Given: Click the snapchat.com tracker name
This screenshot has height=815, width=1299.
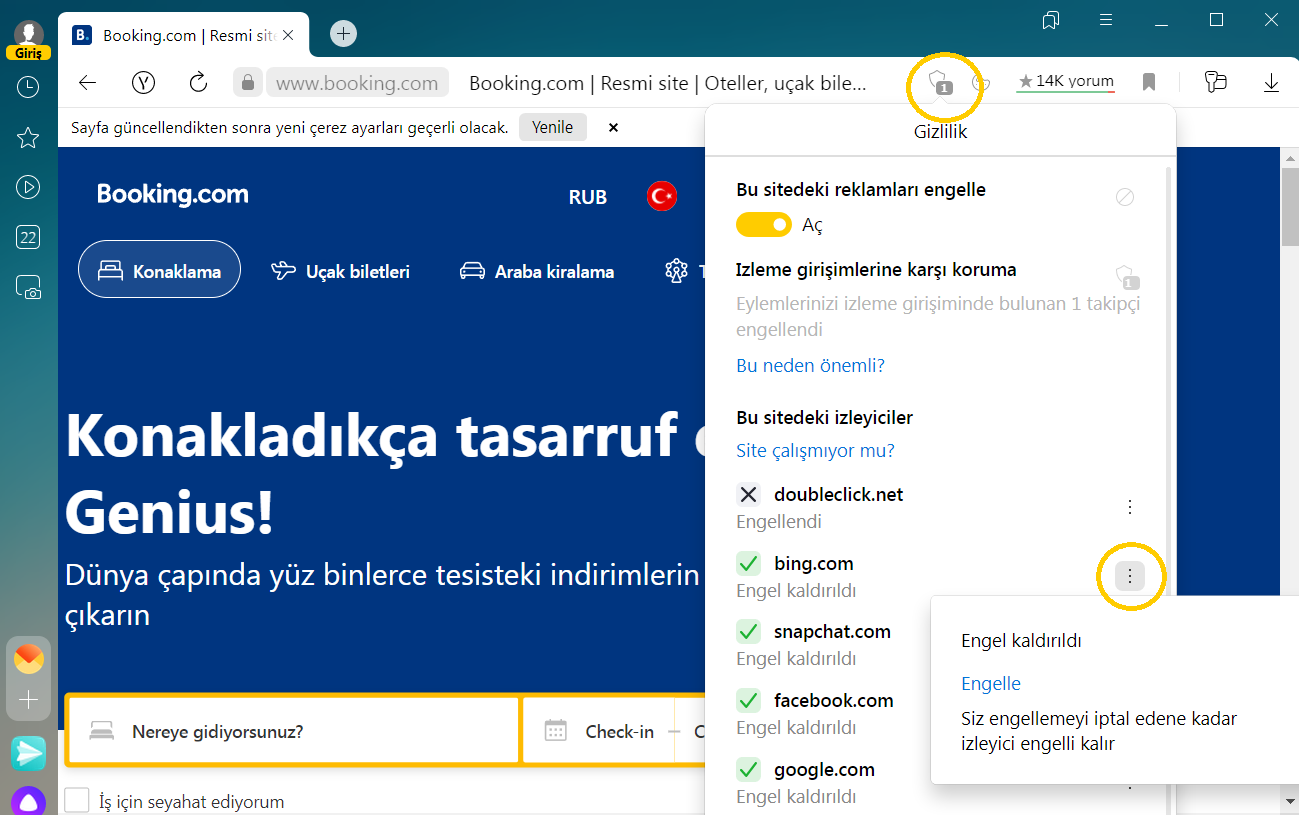Looking at the screenshot, I should click(x=832, y=632).
